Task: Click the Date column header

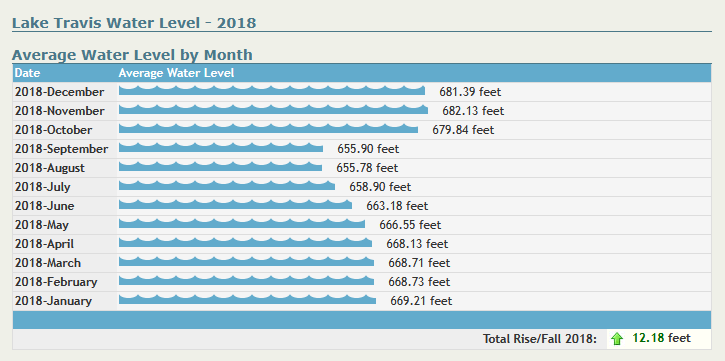Action: point(27,73)
